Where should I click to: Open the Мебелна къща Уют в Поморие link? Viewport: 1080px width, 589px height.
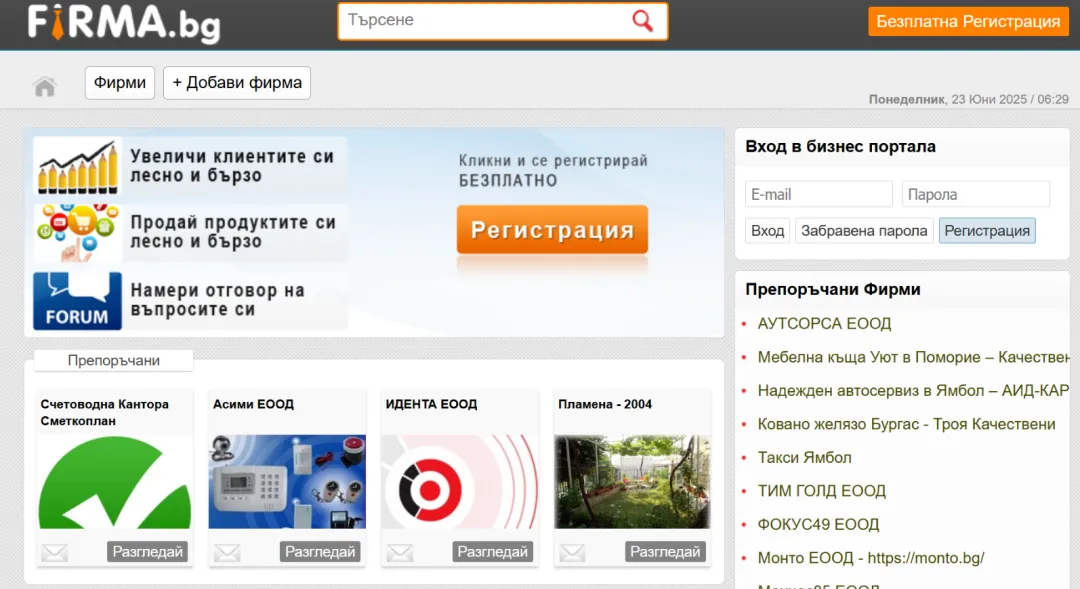(x=913, y=358)
